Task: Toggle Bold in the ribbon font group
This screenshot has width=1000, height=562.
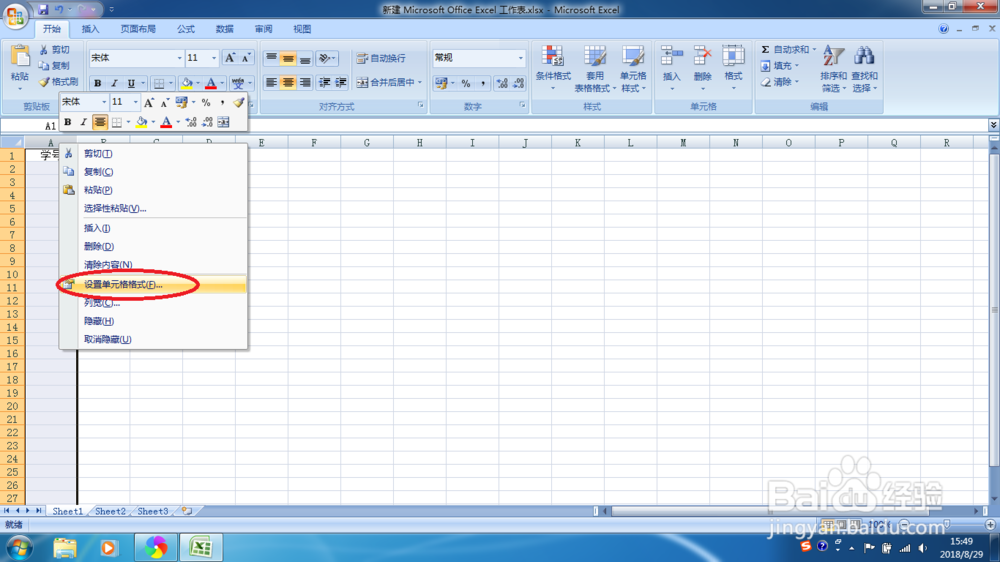Action: click(98, 83)
